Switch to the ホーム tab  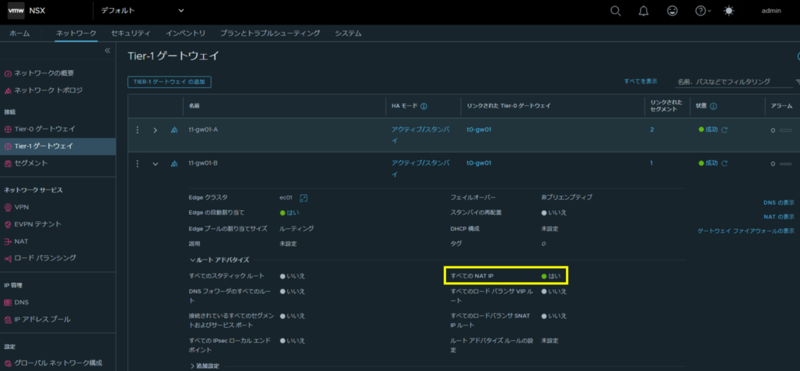19,33
